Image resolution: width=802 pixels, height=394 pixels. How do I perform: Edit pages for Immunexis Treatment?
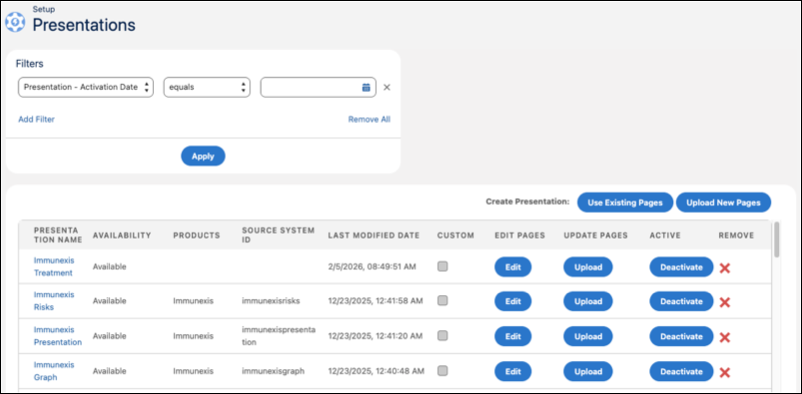513,267
